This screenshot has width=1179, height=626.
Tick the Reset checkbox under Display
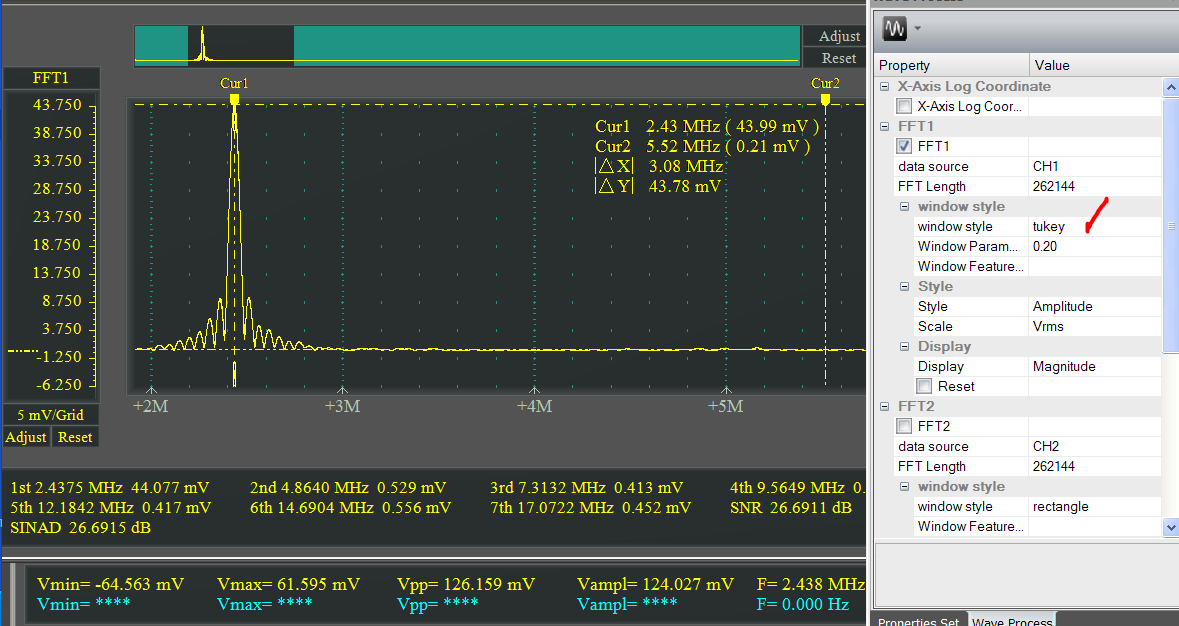pos(924,386)
